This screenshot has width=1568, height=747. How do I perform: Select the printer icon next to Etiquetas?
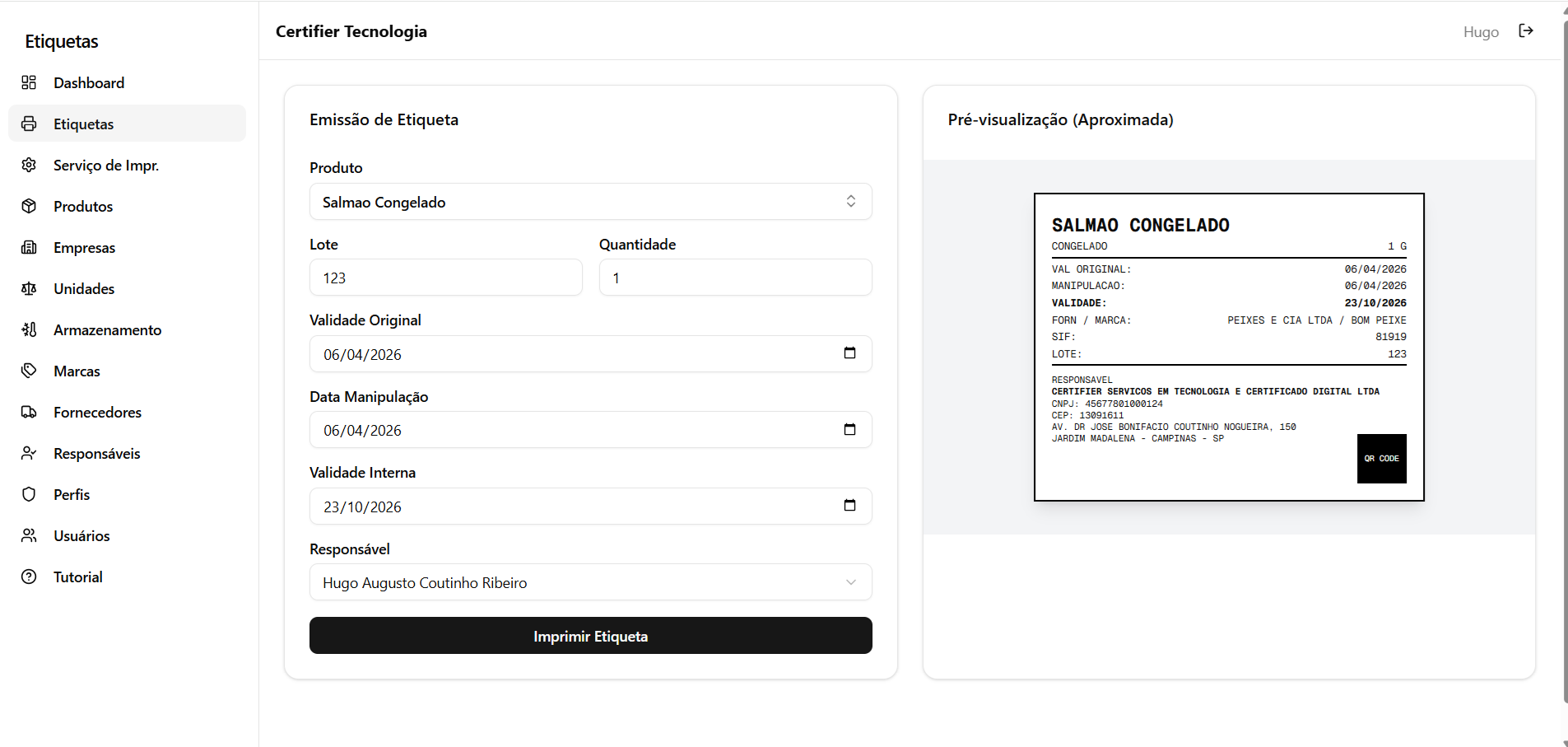30,124
